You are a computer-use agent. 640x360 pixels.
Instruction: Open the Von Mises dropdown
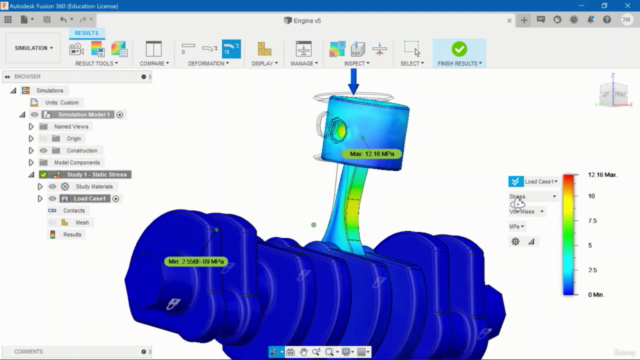coord(527,211)
